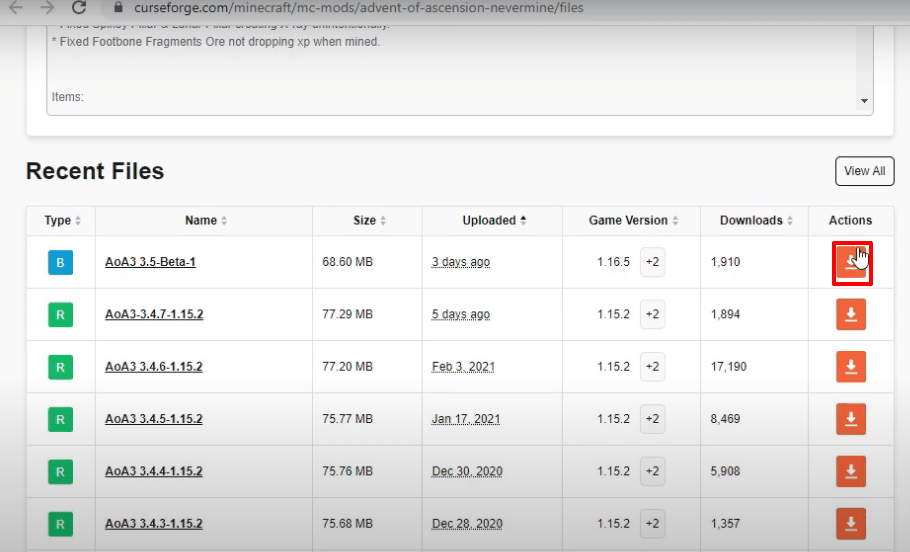Viewport: 910px width, 552px height.
Task: Sort files by the Name column
Action: pyautogui.click(x=206, y=221)
